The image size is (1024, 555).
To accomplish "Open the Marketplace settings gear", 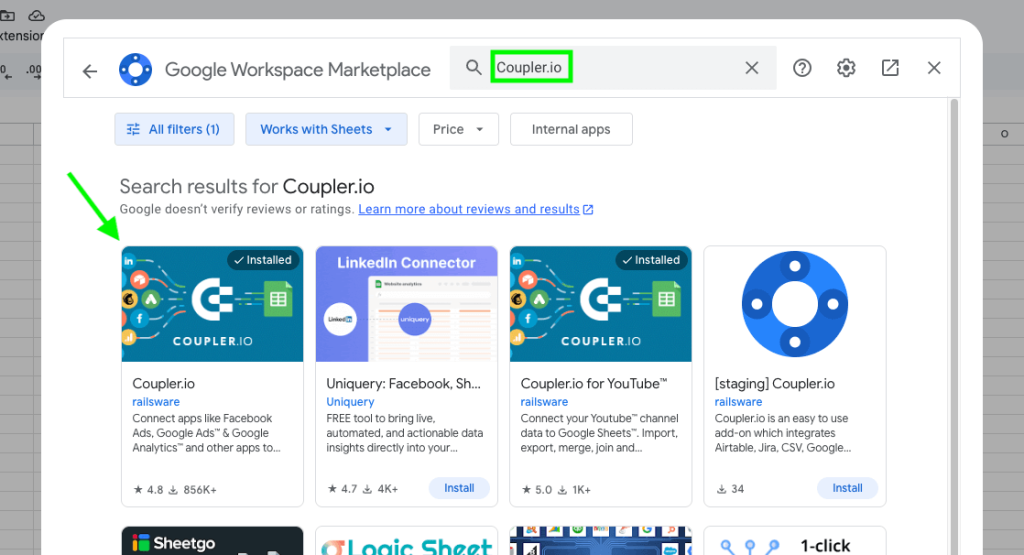I will point(846,67).
